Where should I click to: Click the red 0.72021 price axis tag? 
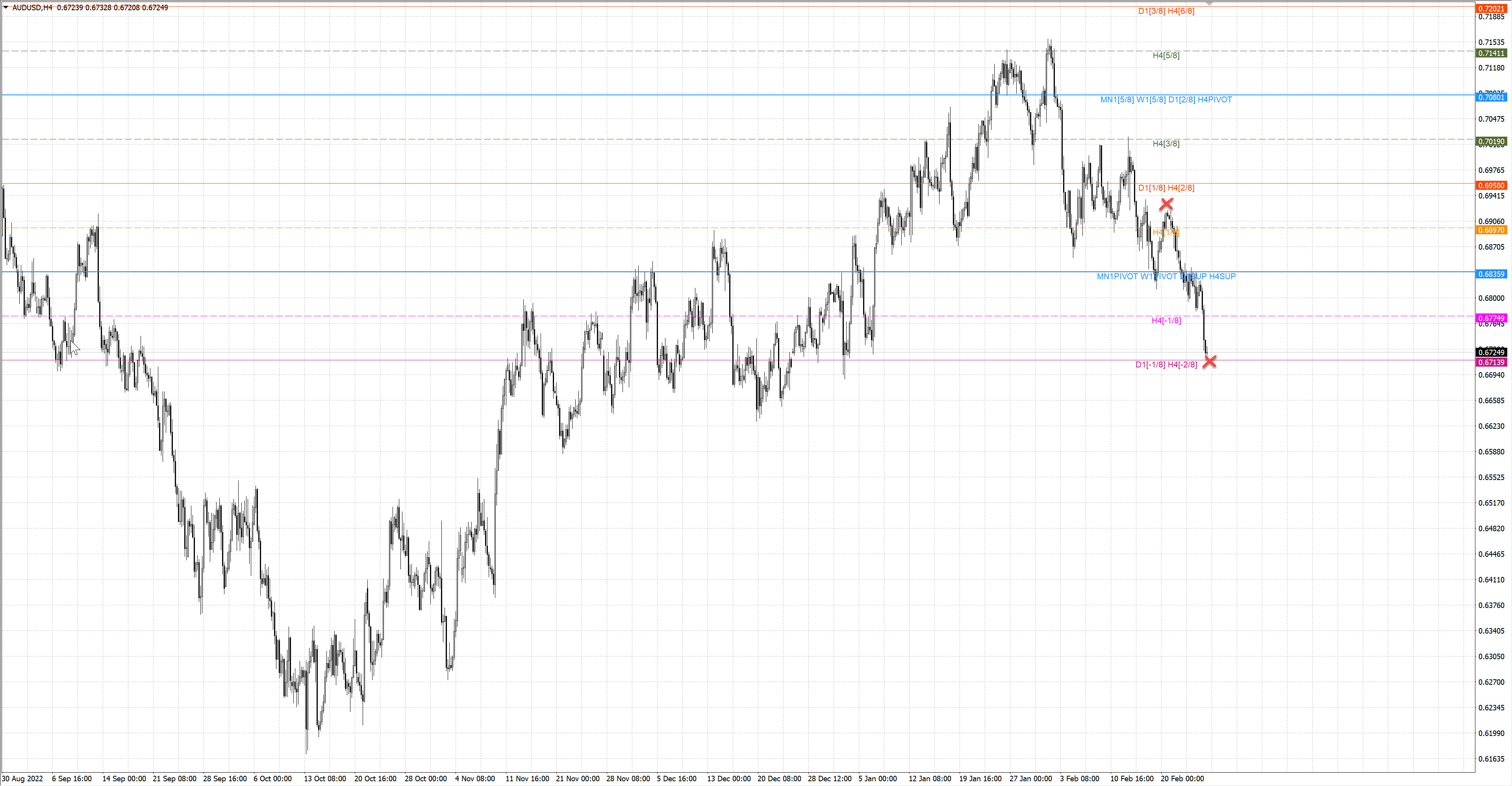click(x=1491, y=9)
